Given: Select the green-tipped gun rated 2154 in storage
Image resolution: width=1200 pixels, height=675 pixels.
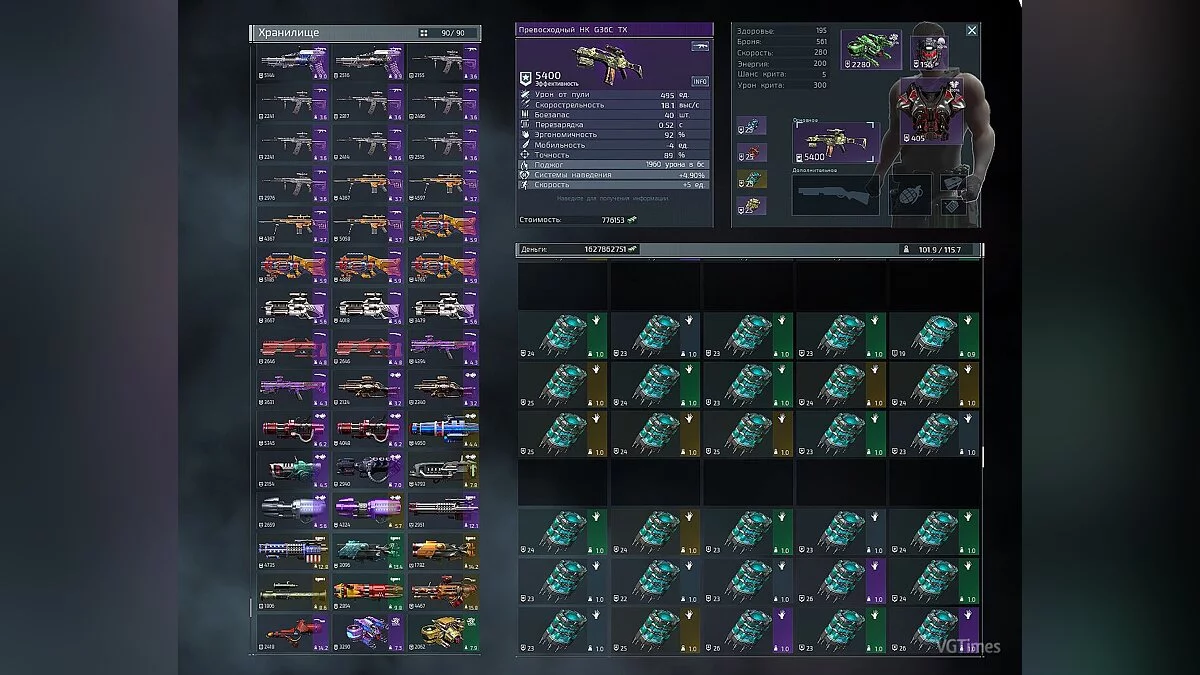Looking at the screenshot, I should (x=293, y=470).
